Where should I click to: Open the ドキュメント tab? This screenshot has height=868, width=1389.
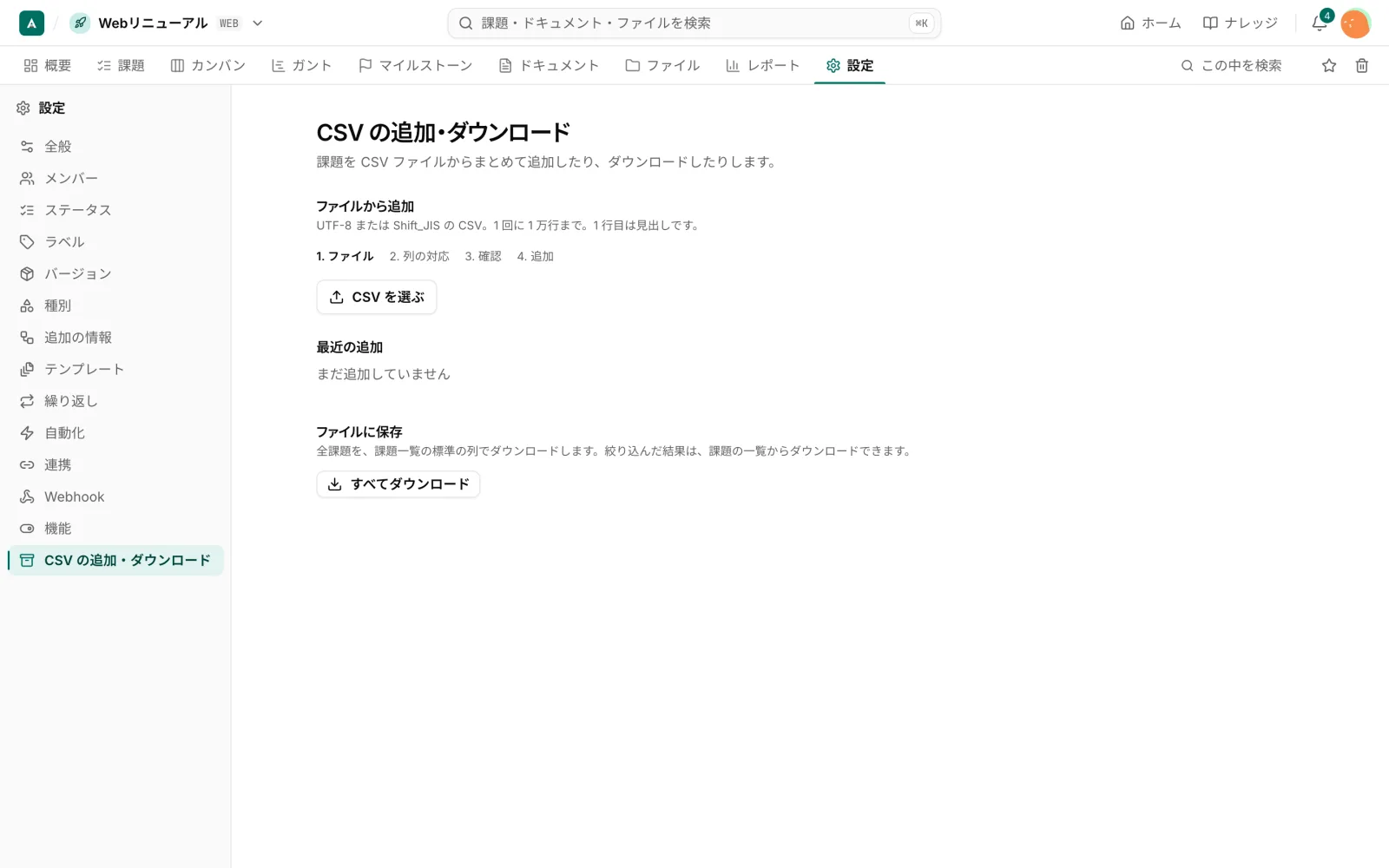[549, 65]
